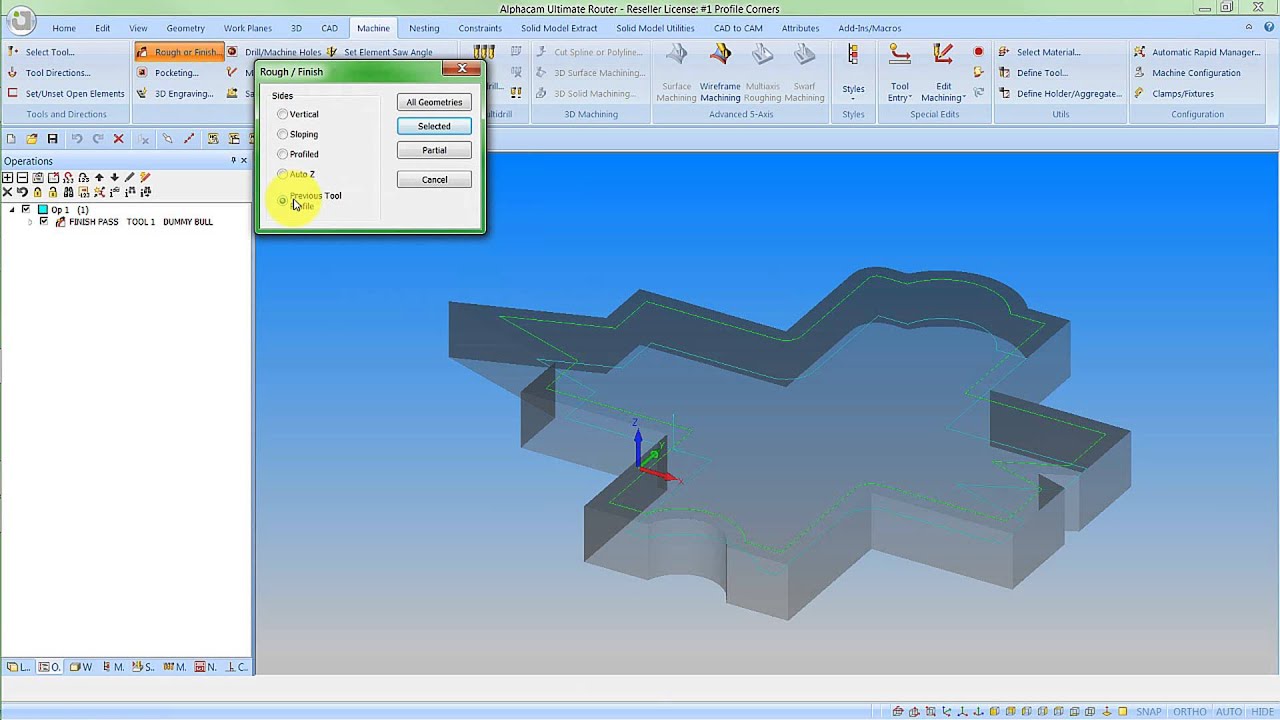The width and height of the screenshot is (1280, 720).
Task: Open the CAD to CAM tab
Action: pos(738,28)
